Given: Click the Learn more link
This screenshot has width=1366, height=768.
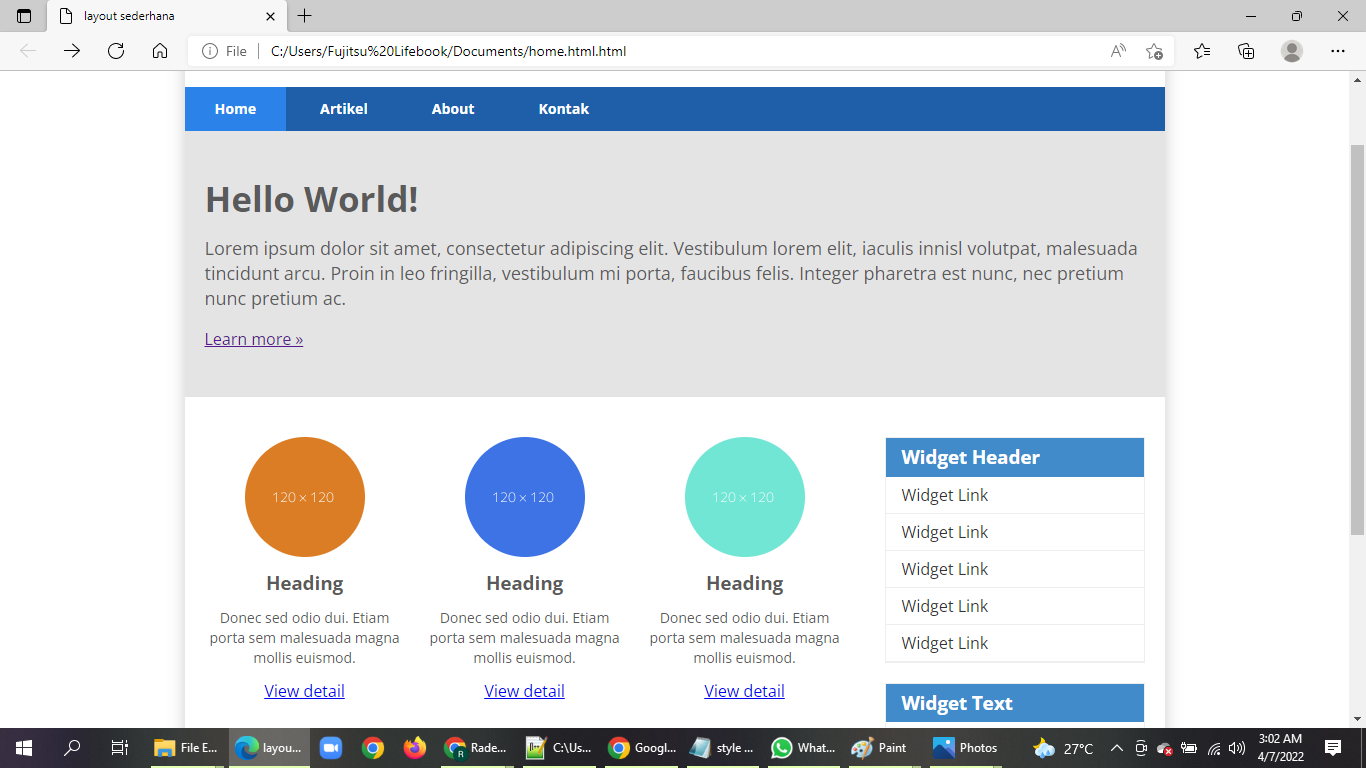Looking at the screenshot, I should 253,339.
